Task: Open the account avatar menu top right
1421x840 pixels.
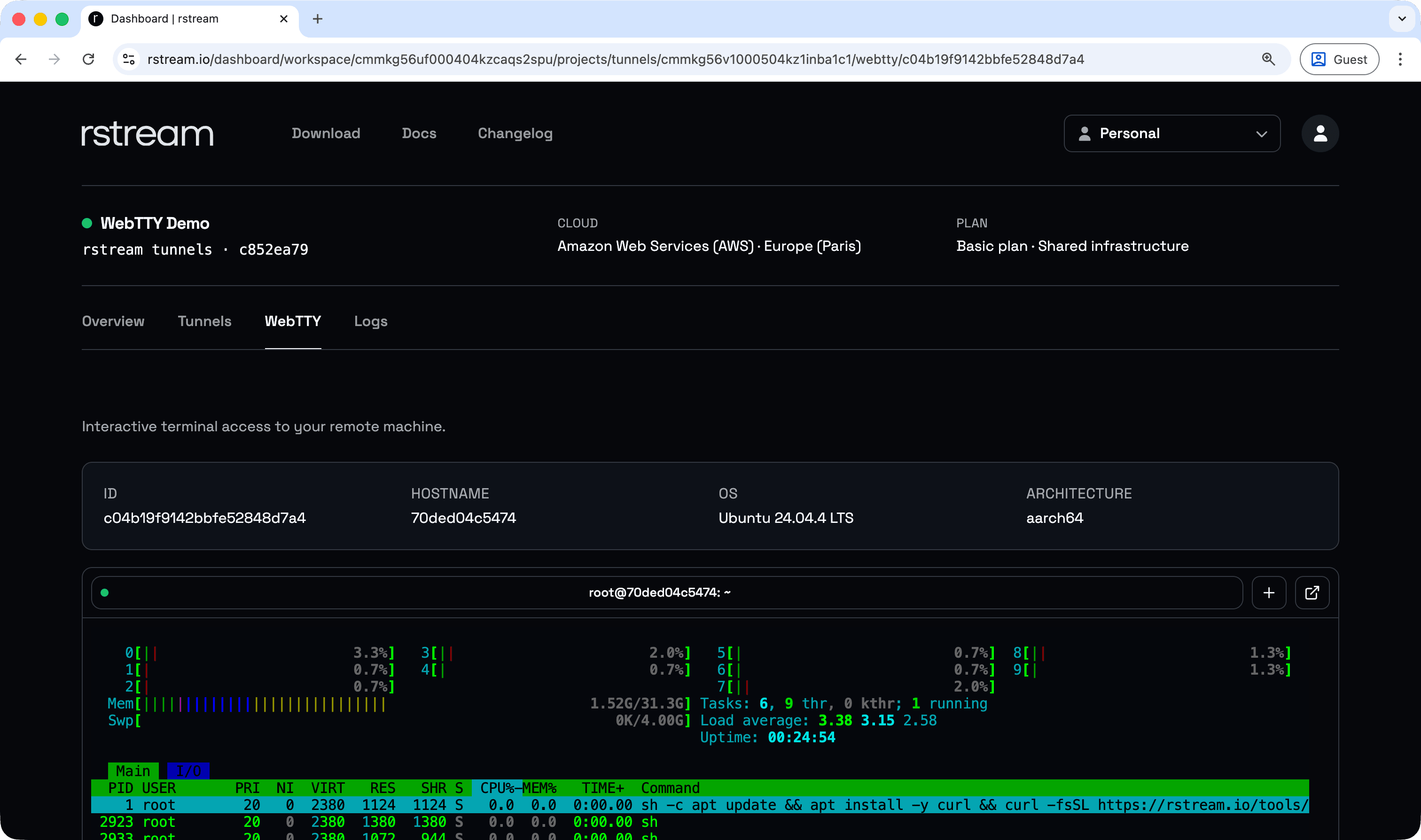Action: 1319,133
